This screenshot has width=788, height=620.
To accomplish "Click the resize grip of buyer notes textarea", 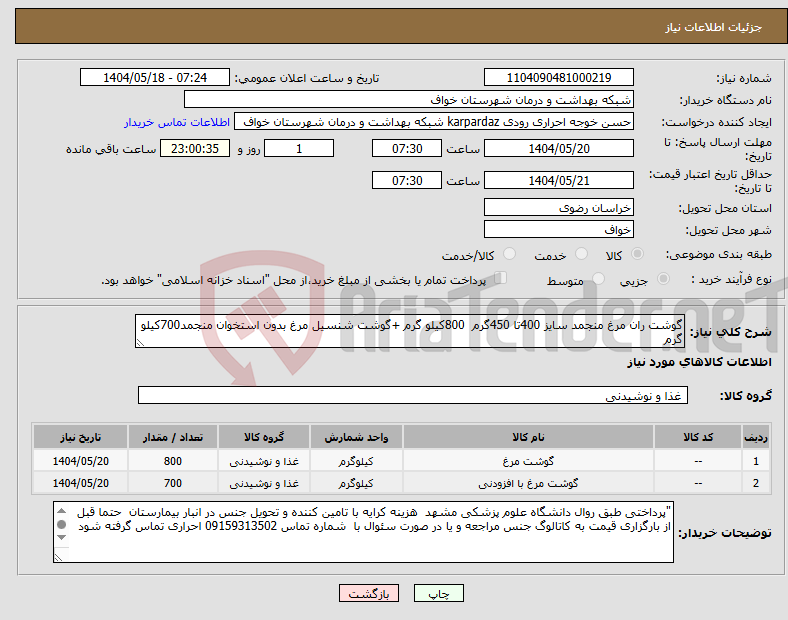I will pyautogui.click(x=58, y=557).
